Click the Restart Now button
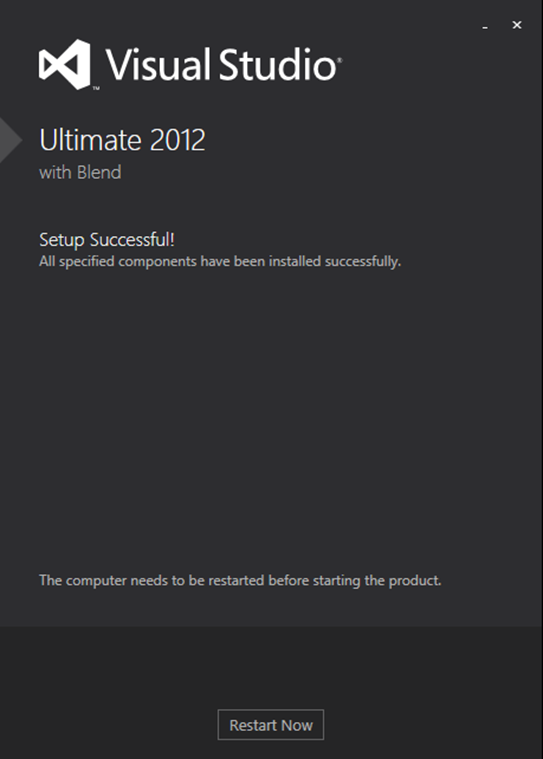This screenshot has width=543, height=759. 271,725
